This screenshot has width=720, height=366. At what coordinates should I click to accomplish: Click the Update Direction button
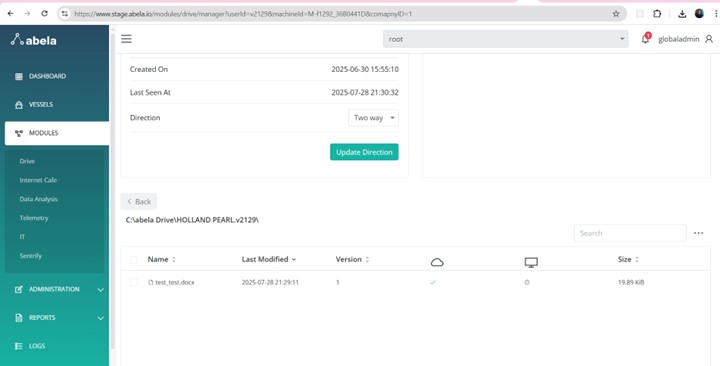[x=364, y=152]
